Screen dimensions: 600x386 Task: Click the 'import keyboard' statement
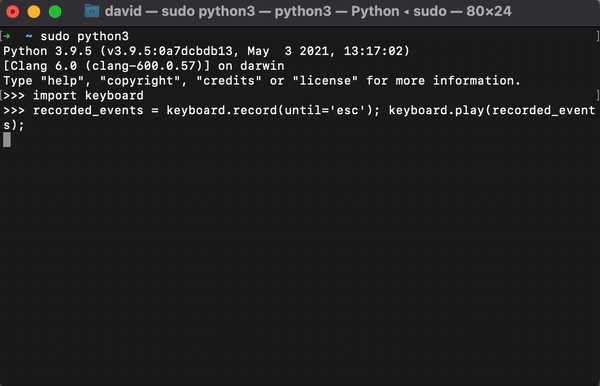tap(88, 95)
